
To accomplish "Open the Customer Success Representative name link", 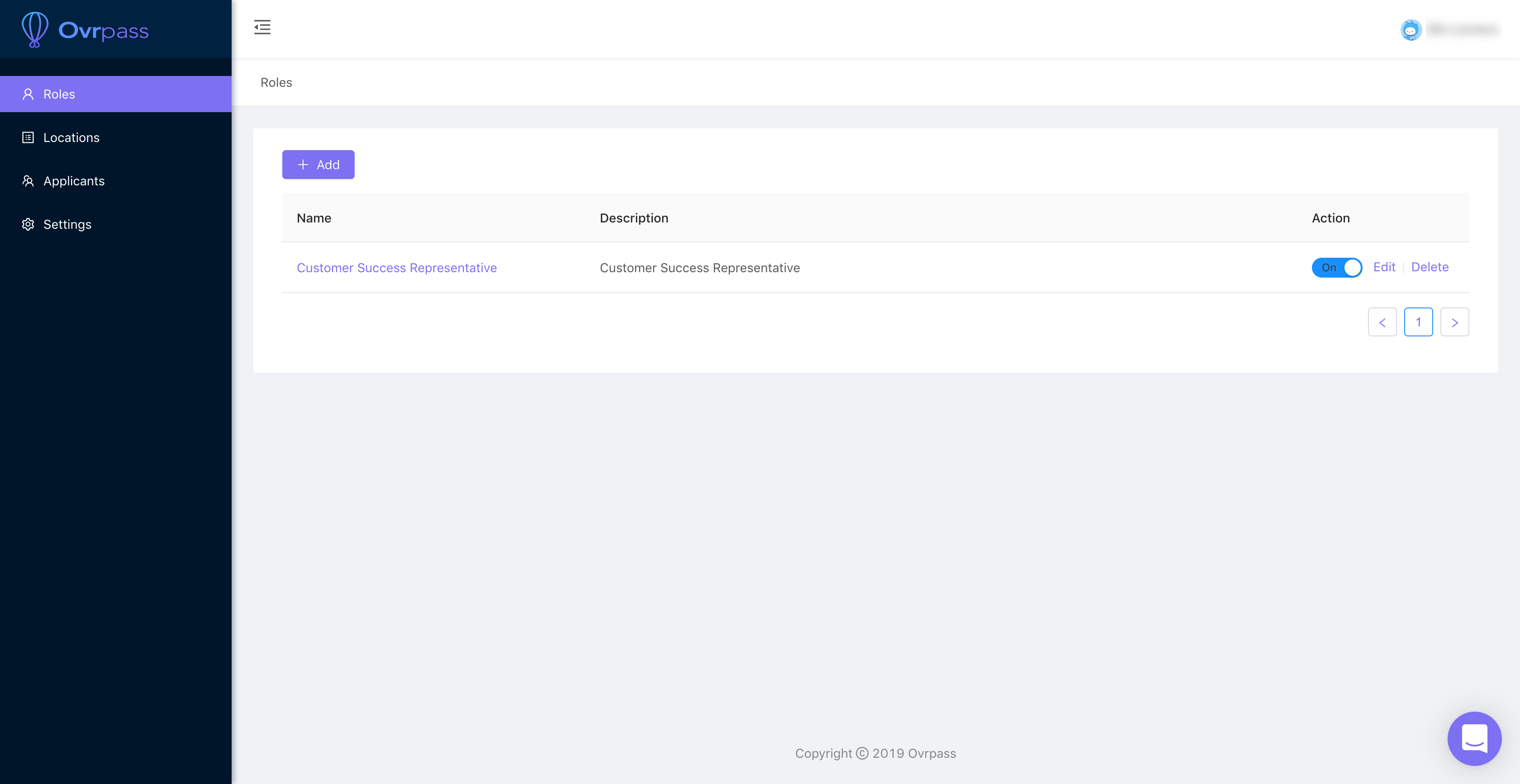I will tap(397, 268).
